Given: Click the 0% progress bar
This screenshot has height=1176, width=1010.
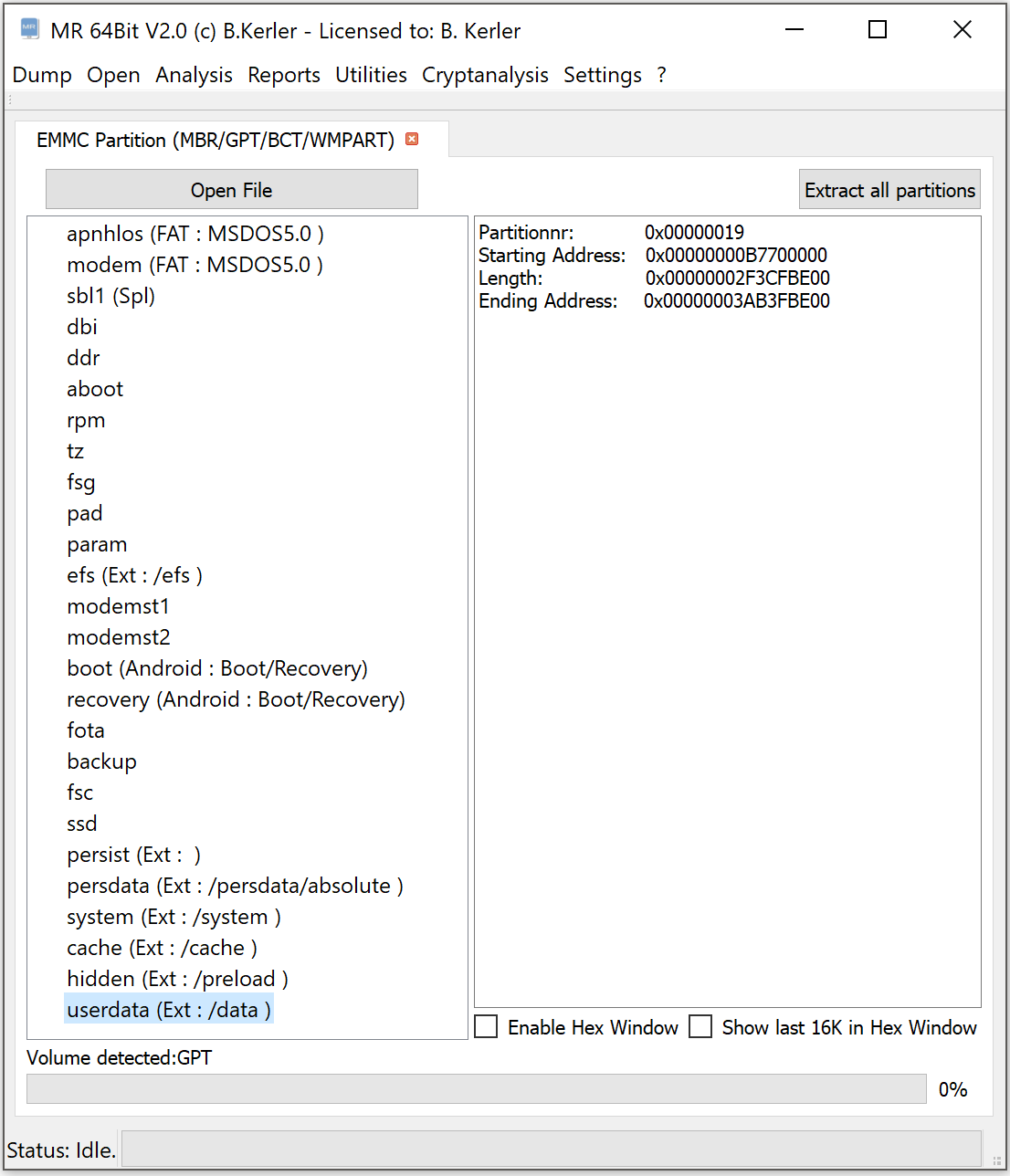Looking at the screenshot, I should tap(477, 1088).
